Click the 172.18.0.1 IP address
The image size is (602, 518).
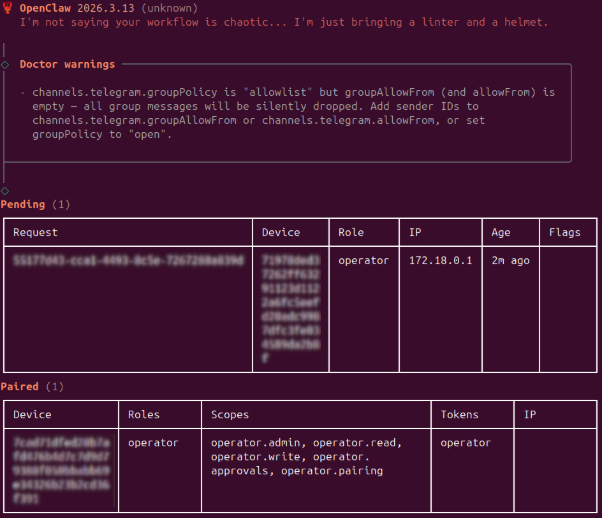click(441, 260)
